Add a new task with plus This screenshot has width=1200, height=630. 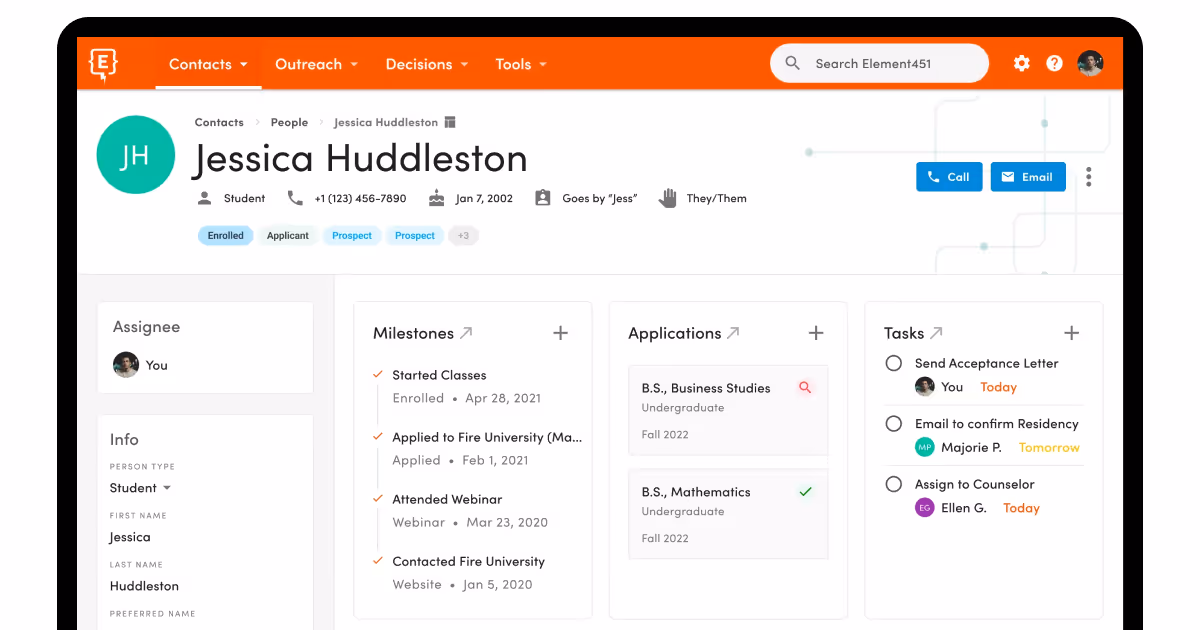coord(1071,333)
